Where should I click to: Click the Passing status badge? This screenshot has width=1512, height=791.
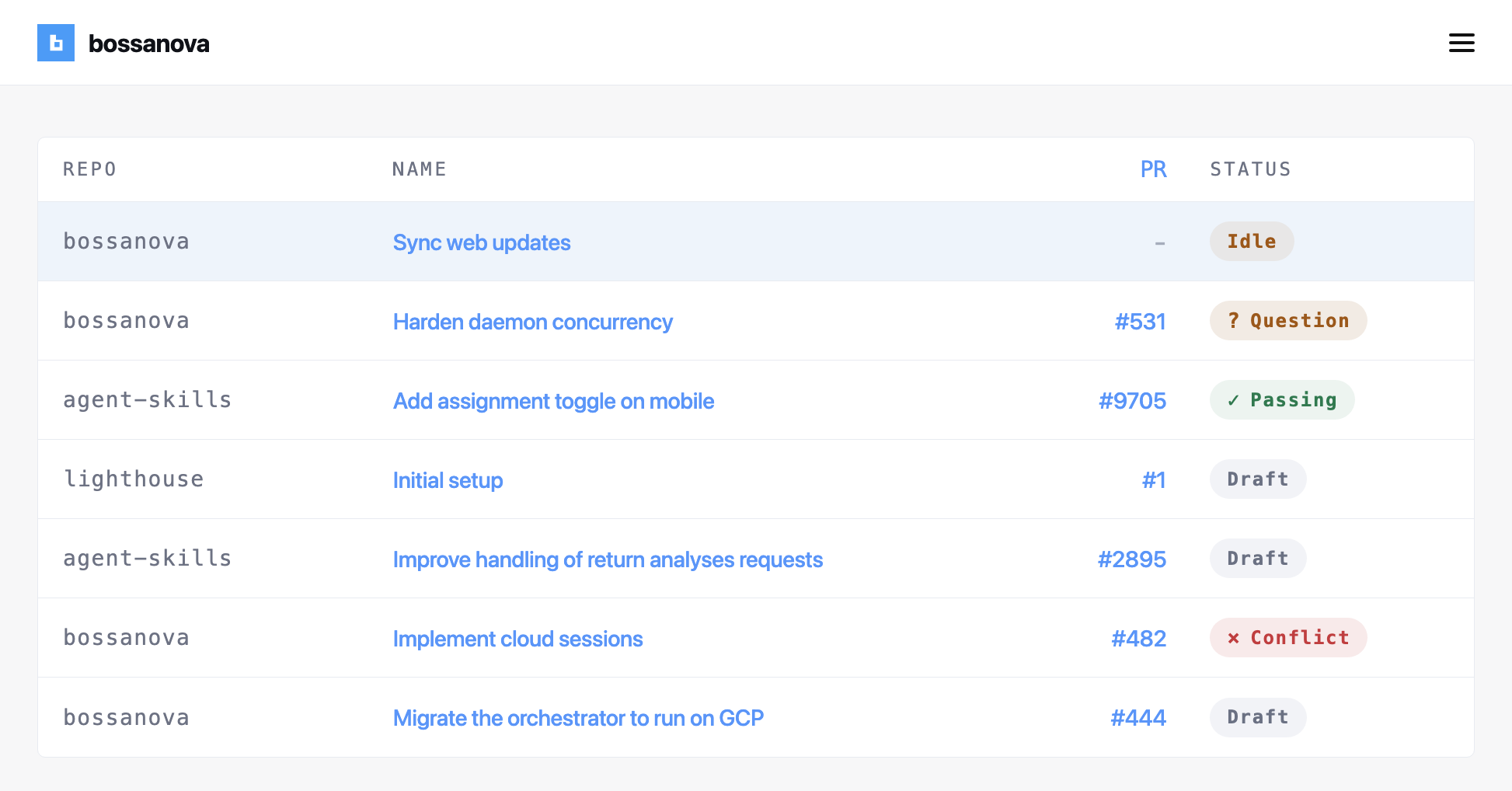point(1282,400)
